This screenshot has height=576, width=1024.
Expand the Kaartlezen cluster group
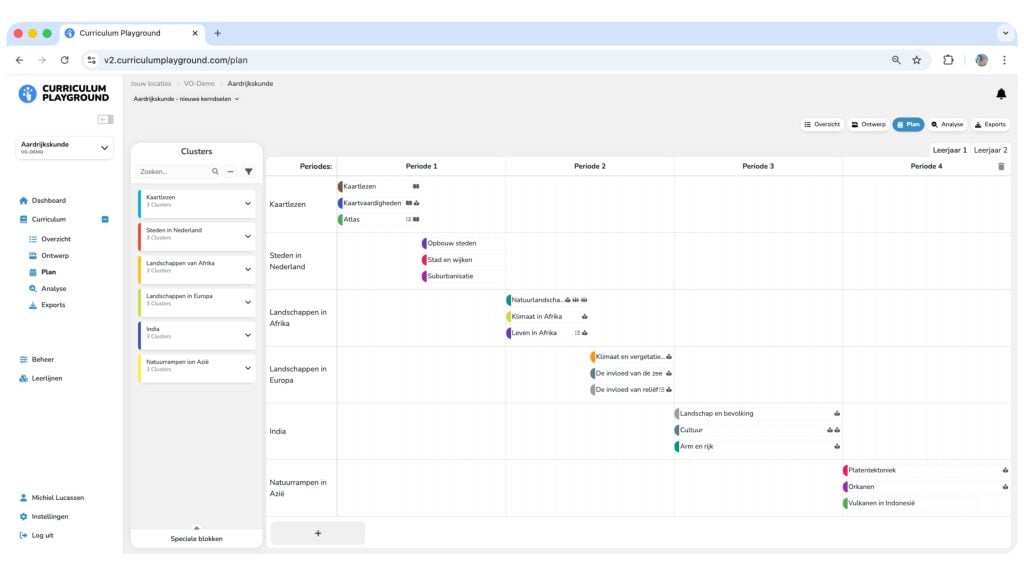click(x=248, y=203)
